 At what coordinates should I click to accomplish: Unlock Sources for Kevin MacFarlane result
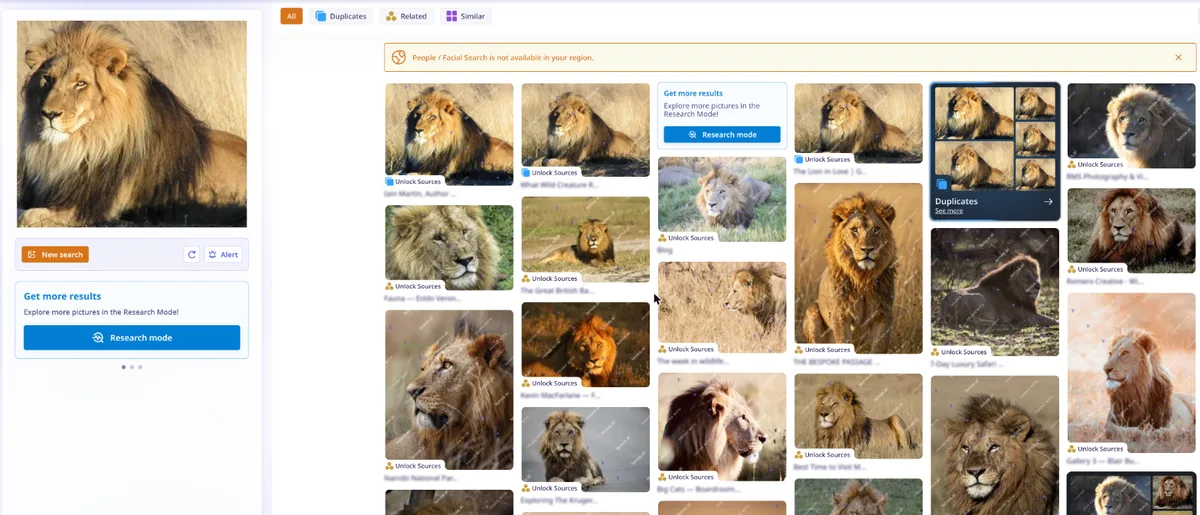tap(550, 383)
